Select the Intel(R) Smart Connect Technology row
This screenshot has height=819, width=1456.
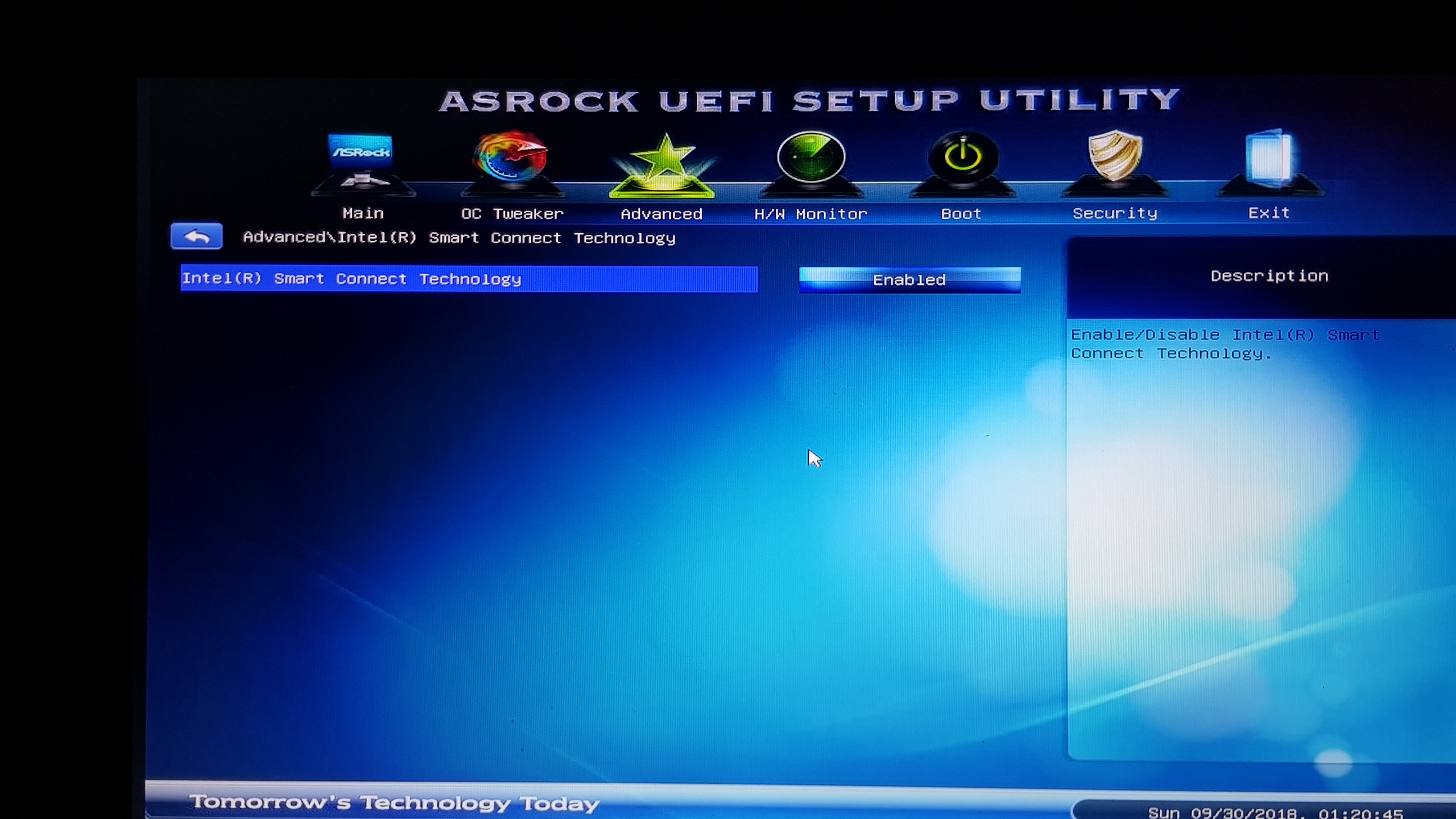coord(469,279)
